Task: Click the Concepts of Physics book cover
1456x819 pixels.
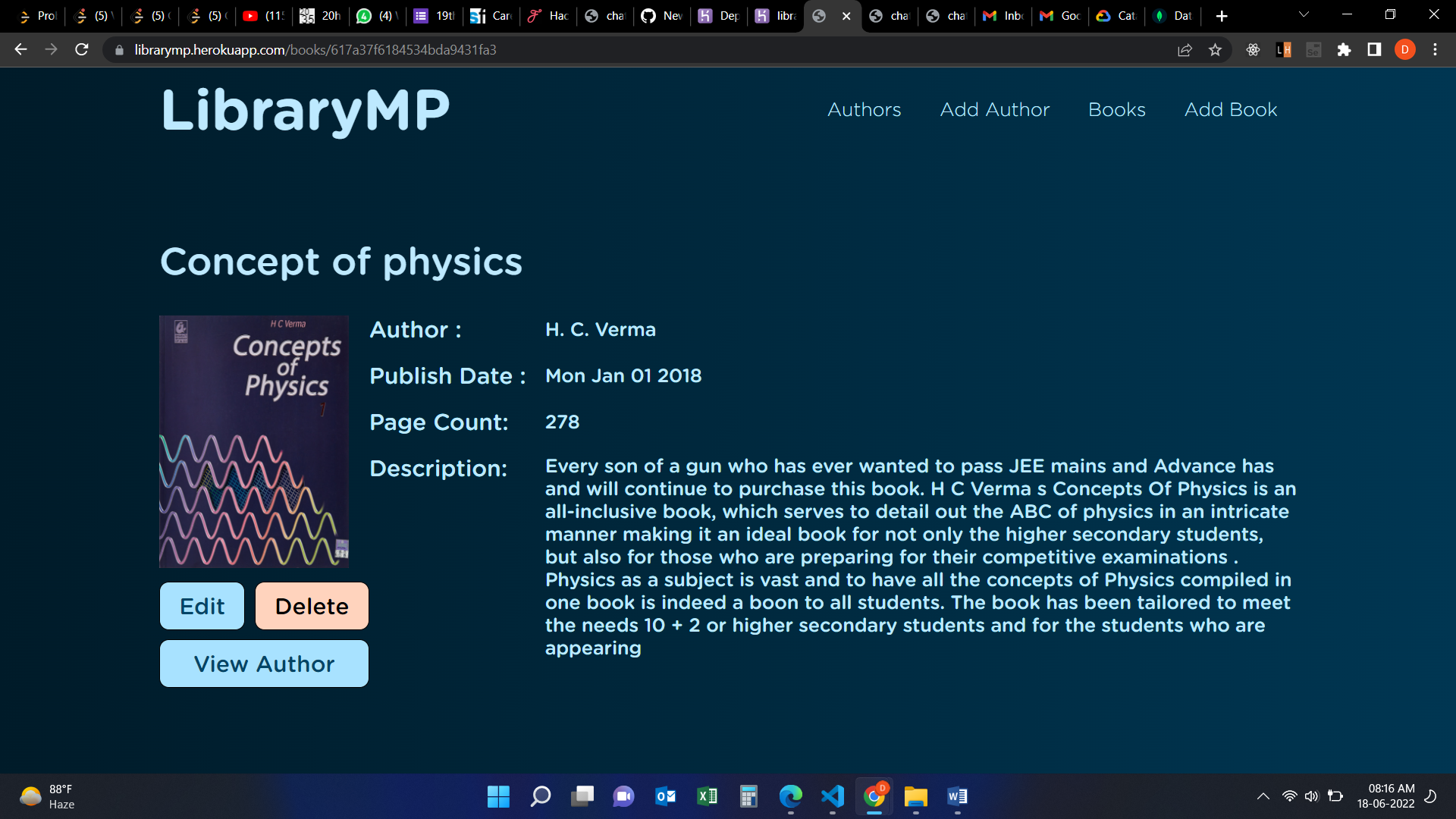Action: [x=254, y=440]
